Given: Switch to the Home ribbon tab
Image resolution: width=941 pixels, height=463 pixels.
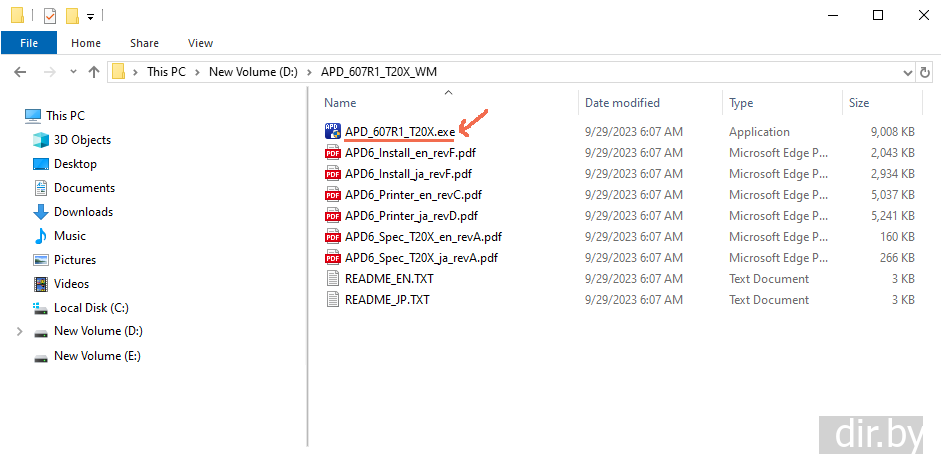Looking at the screenshot, I should coord(86,43).
